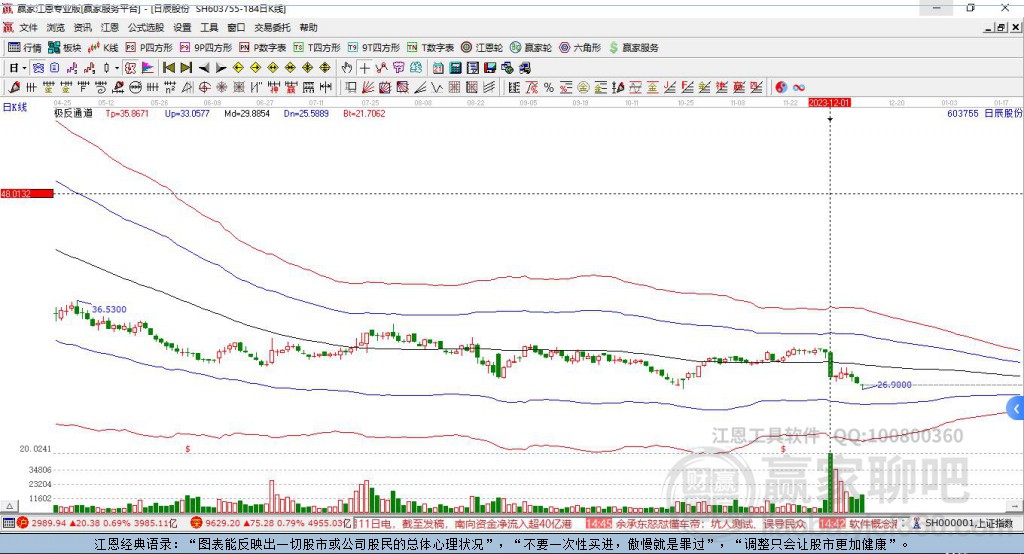Click the infinity symbol icon
The image size is (1024, 554).
click(x=799, y=87)
